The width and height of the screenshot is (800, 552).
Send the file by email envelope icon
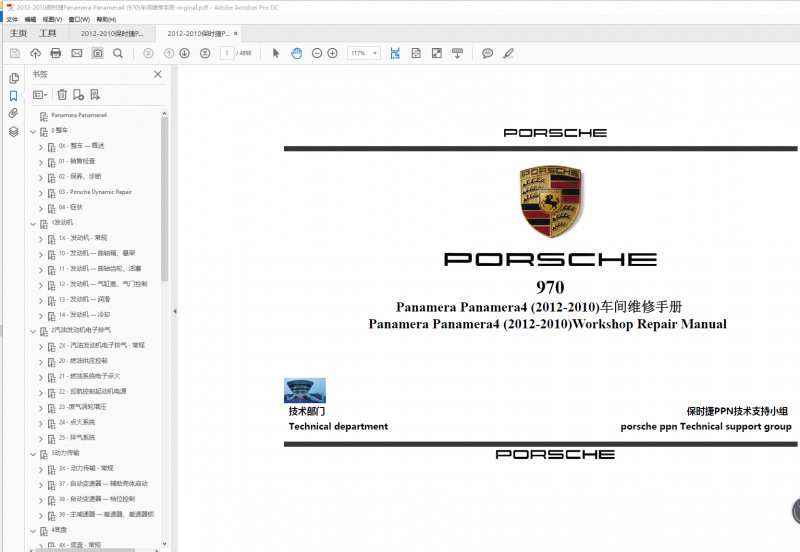(77, 53)
